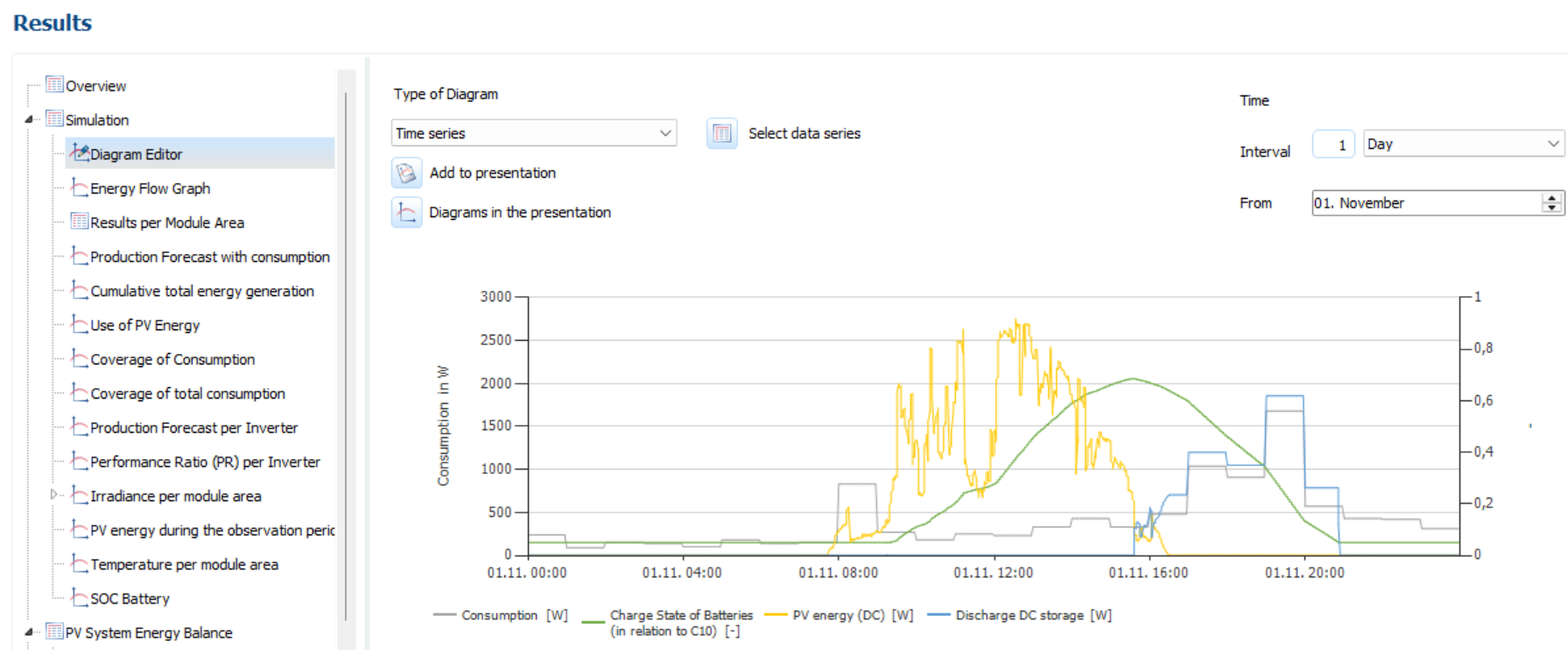Click the SOC Battery chart icon

click(80, 597)
